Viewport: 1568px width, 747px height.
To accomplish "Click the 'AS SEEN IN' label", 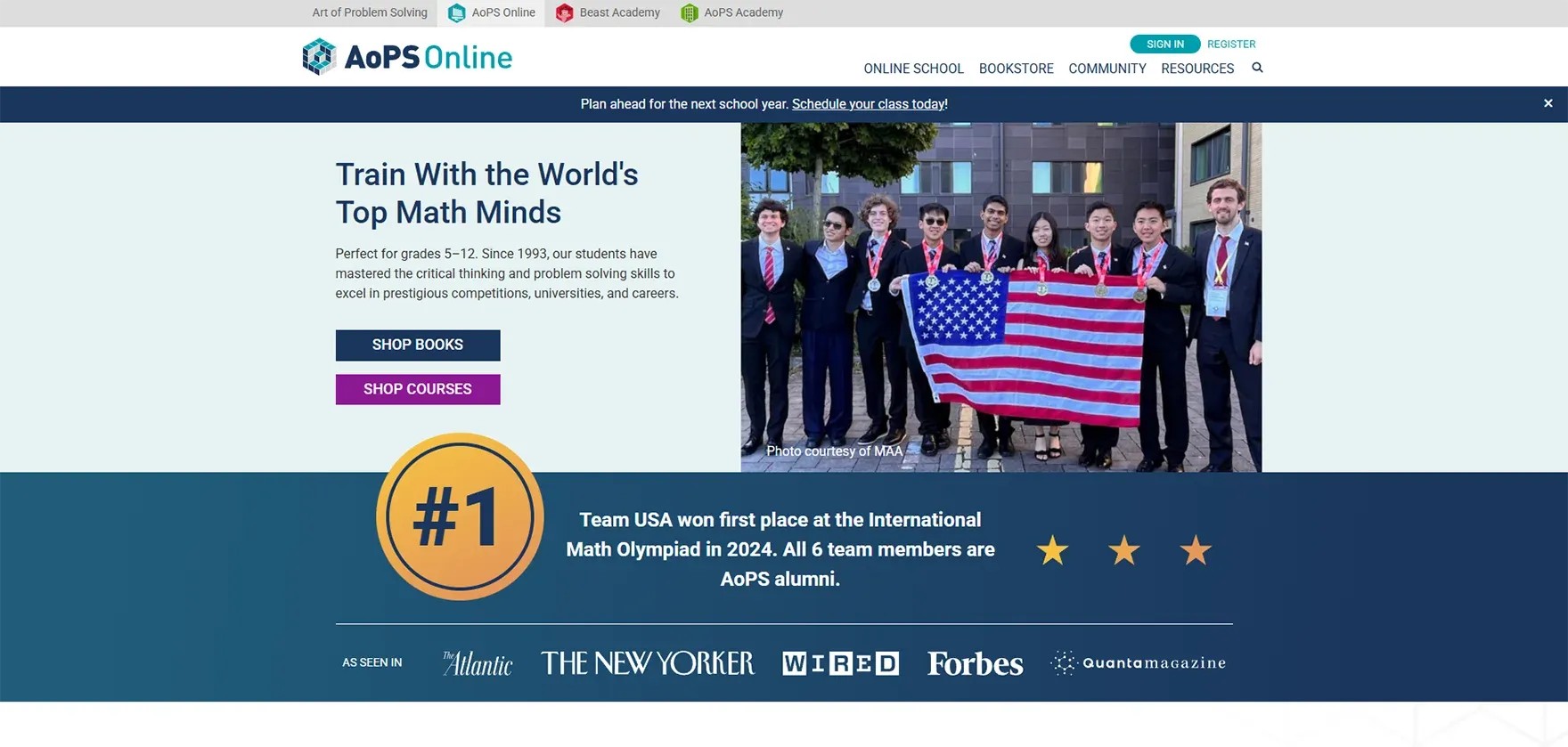I will tap(372, 662).
